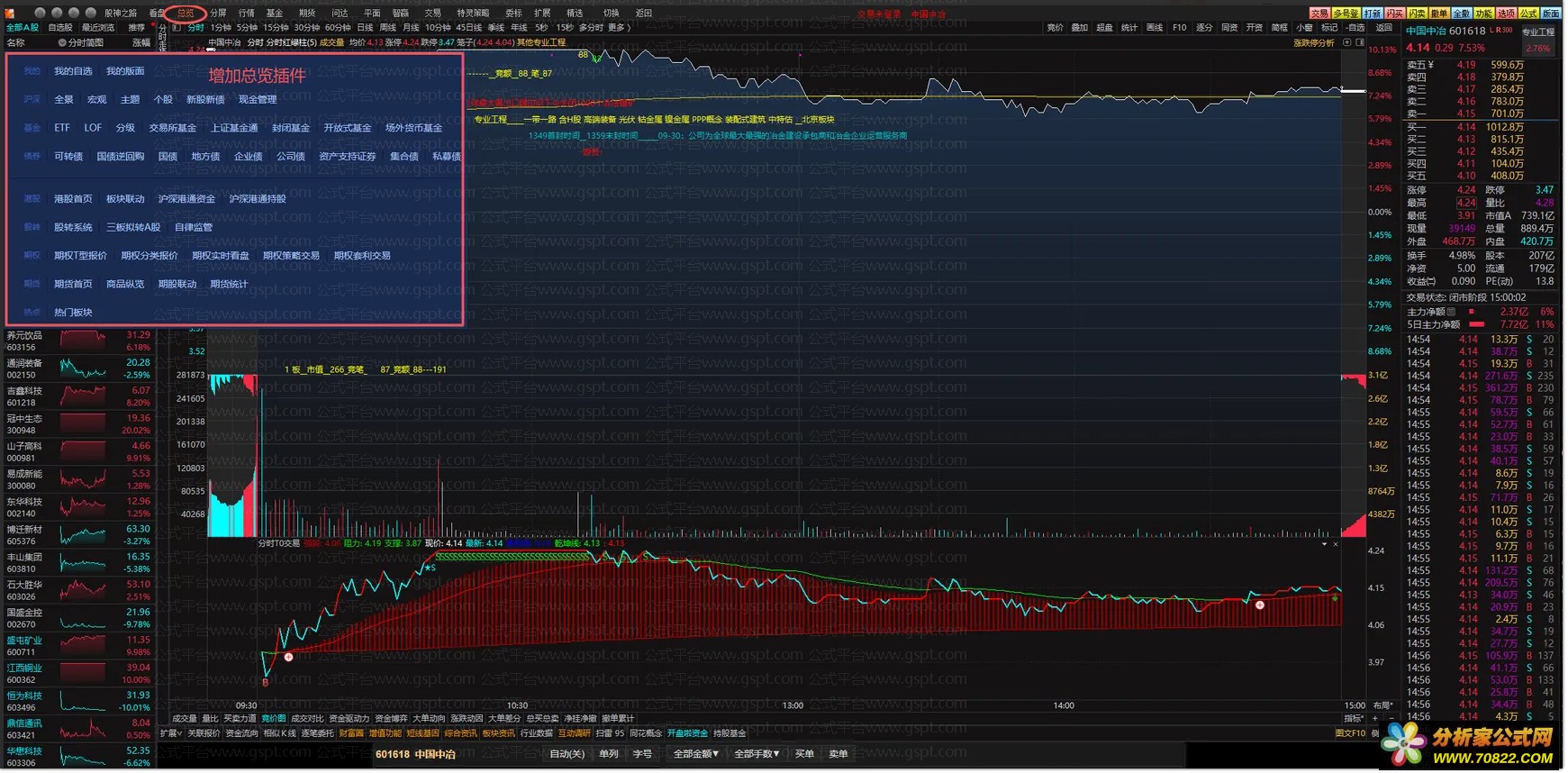Open the 公式 formula button
Image resolution: width=1568 pixels, height=773 pixels.
(x=1528, y=14)
